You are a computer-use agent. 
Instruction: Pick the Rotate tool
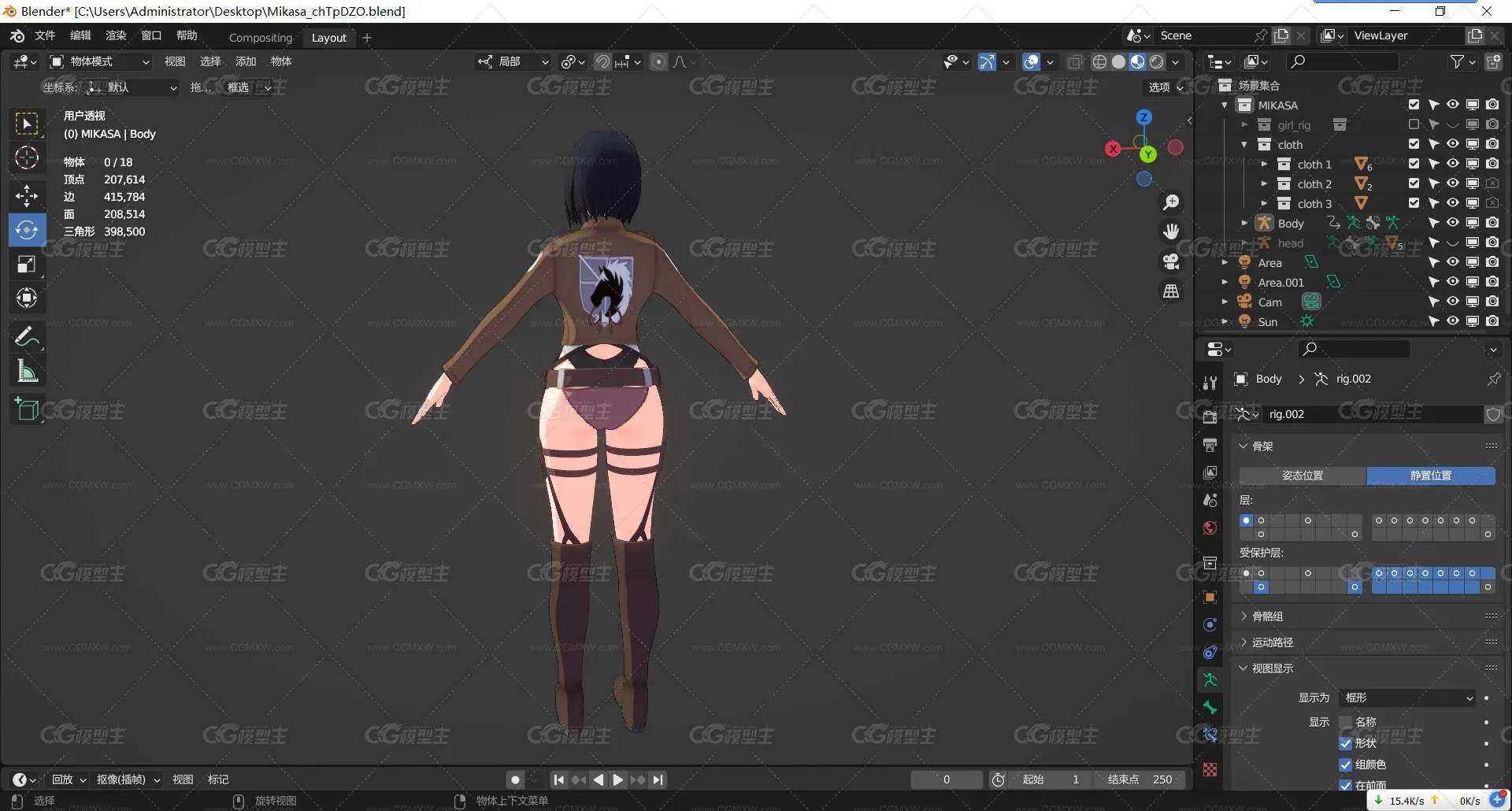(x=27, y=229)
